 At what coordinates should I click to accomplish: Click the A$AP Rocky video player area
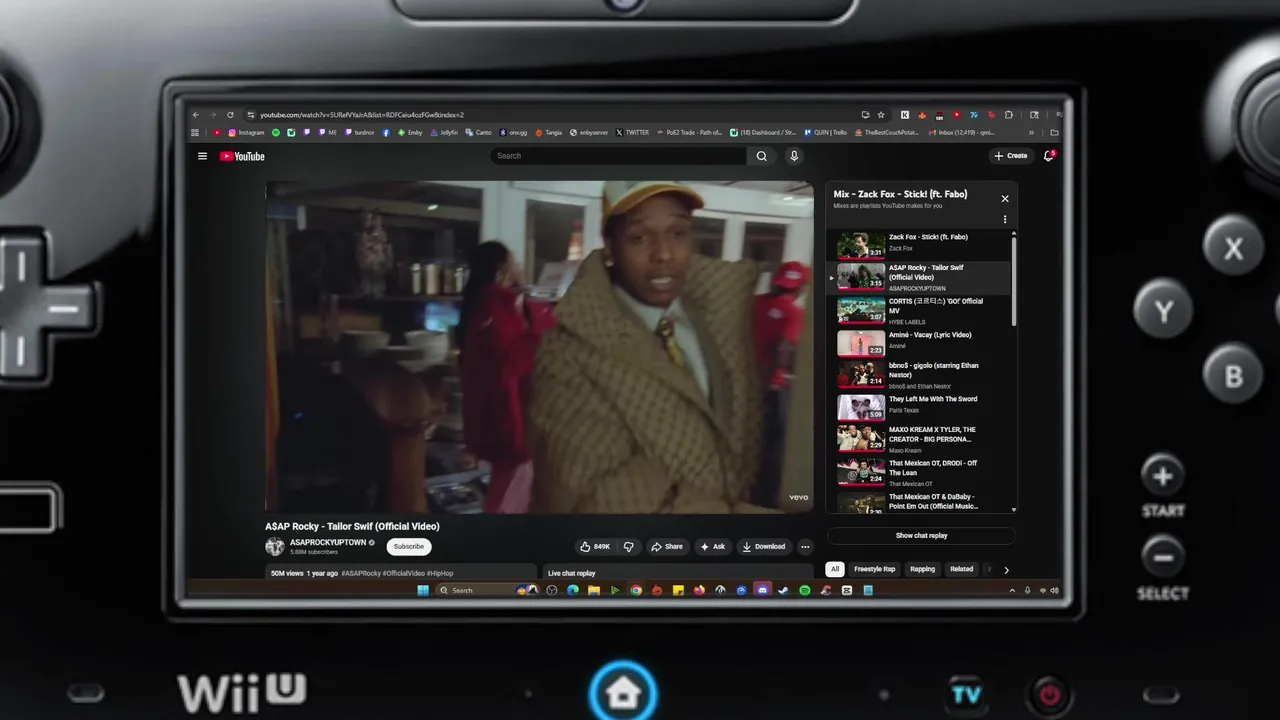point(539,346)
